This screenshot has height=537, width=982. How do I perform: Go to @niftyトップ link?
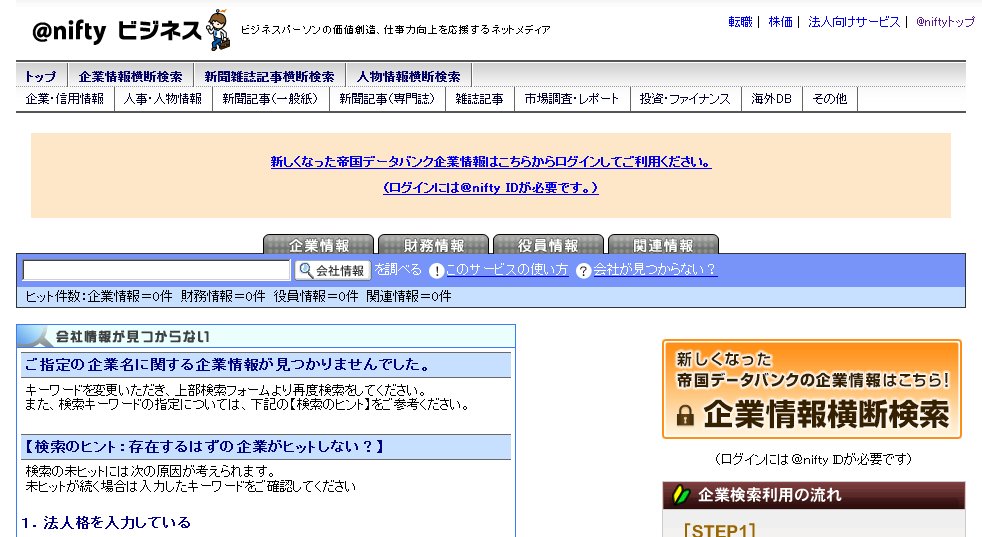click(x=945, y=22)
